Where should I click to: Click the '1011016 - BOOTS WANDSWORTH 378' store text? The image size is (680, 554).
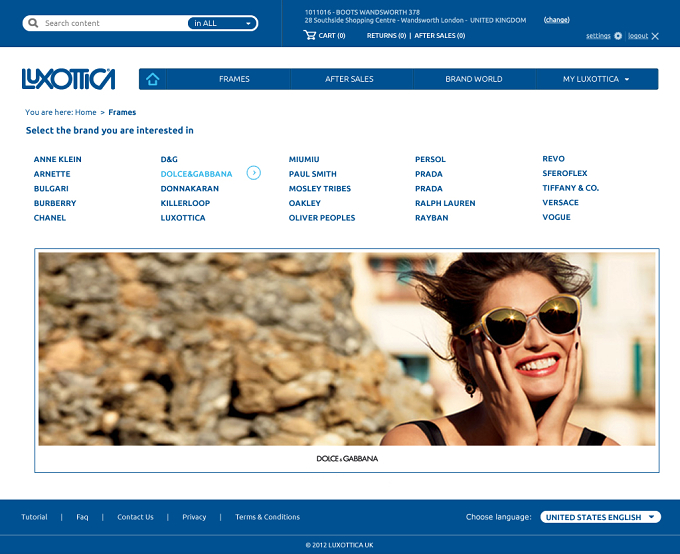click(362, 12)
